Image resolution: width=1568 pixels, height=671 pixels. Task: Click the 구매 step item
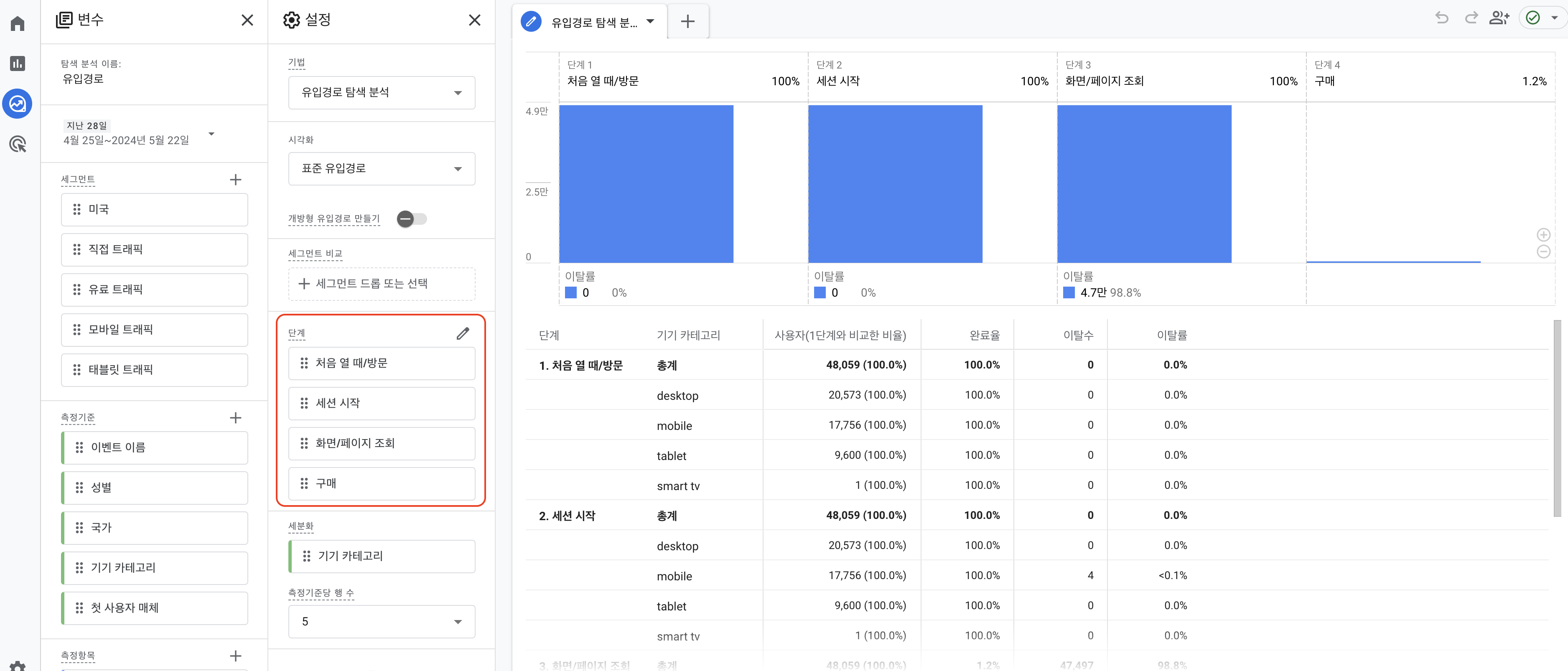coord(381,483)
